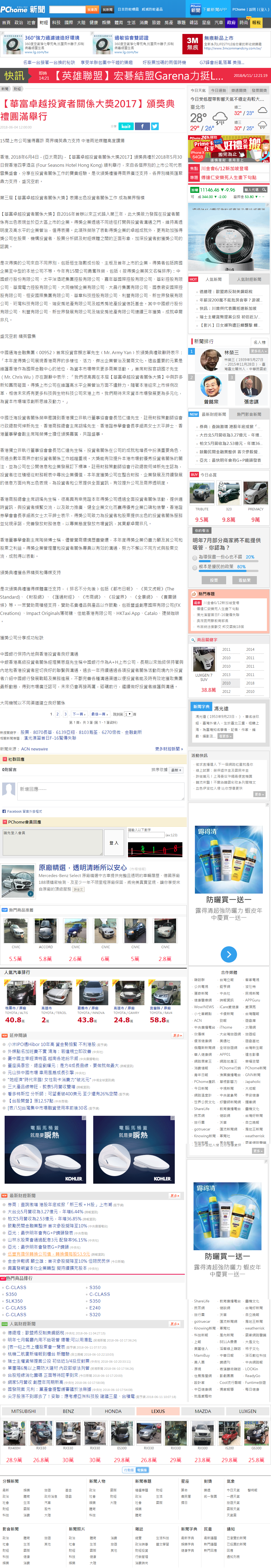This screenshot has height=1568, width=271.
Task: Open the 財經 navigation item
Action: (44, 23)
